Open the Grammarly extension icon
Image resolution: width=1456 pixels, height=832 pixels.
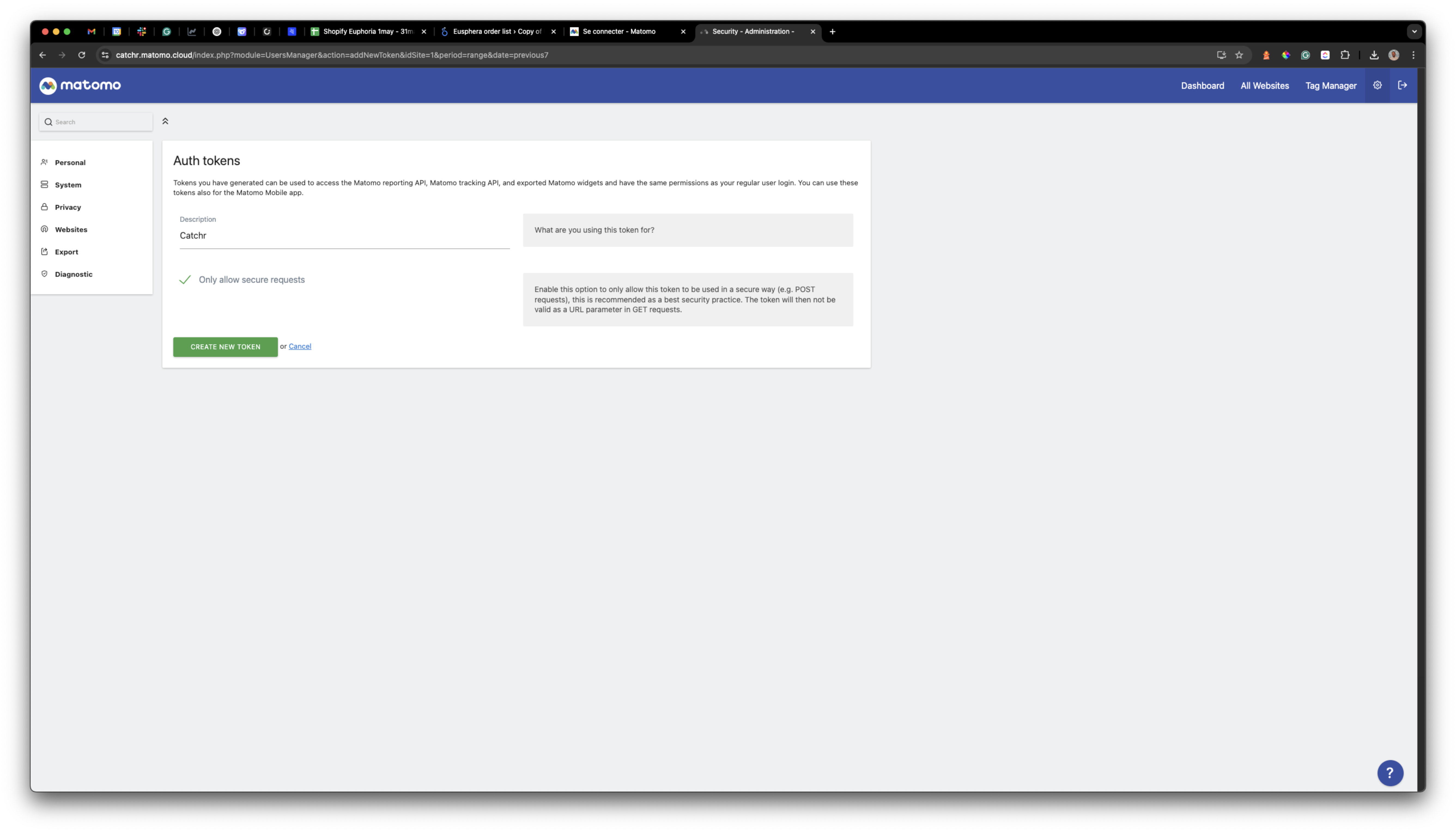(1306, 55)
